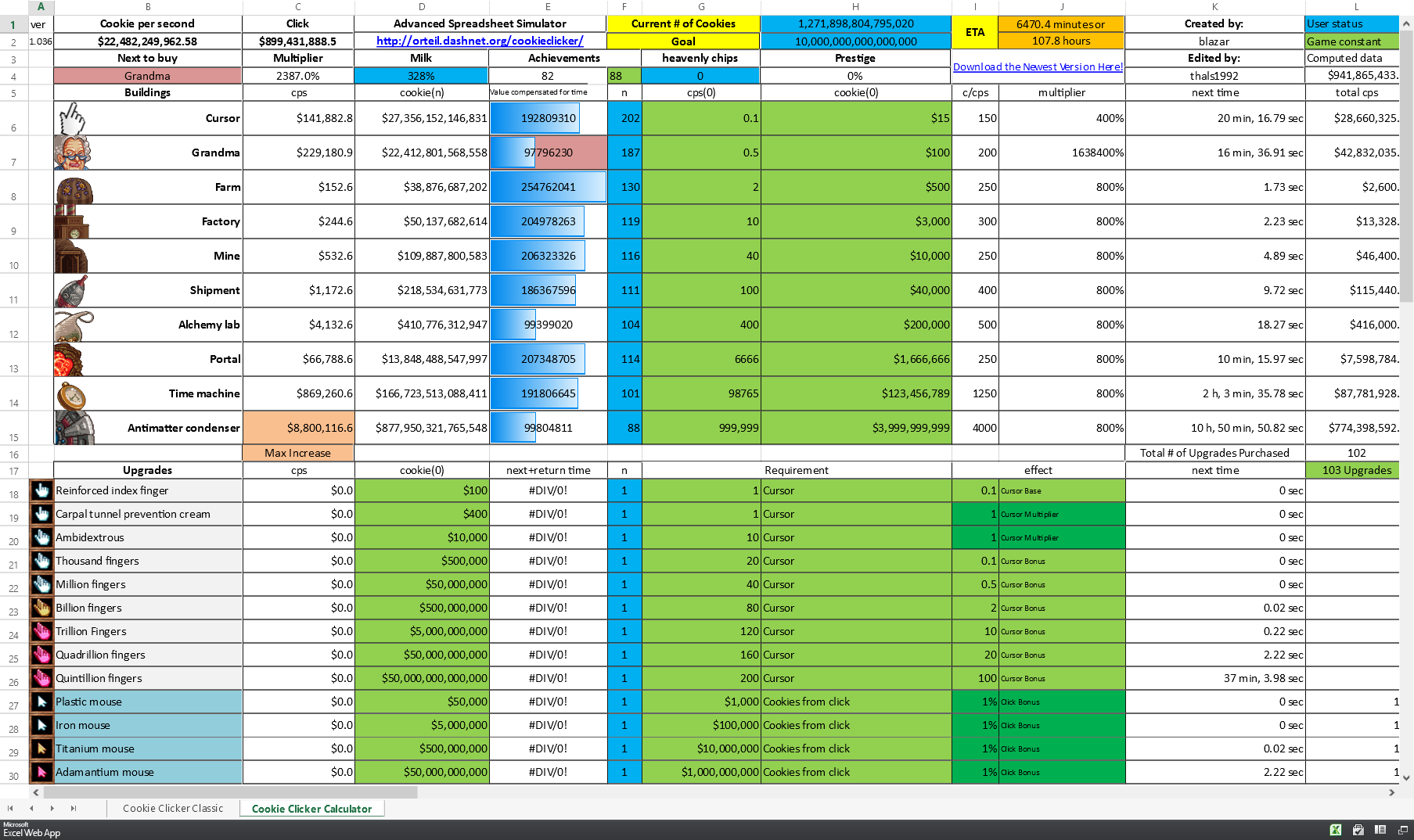Click the Billion fingers upgrade icon
This screenshot has width=1414, height=840.
[41, 608]
